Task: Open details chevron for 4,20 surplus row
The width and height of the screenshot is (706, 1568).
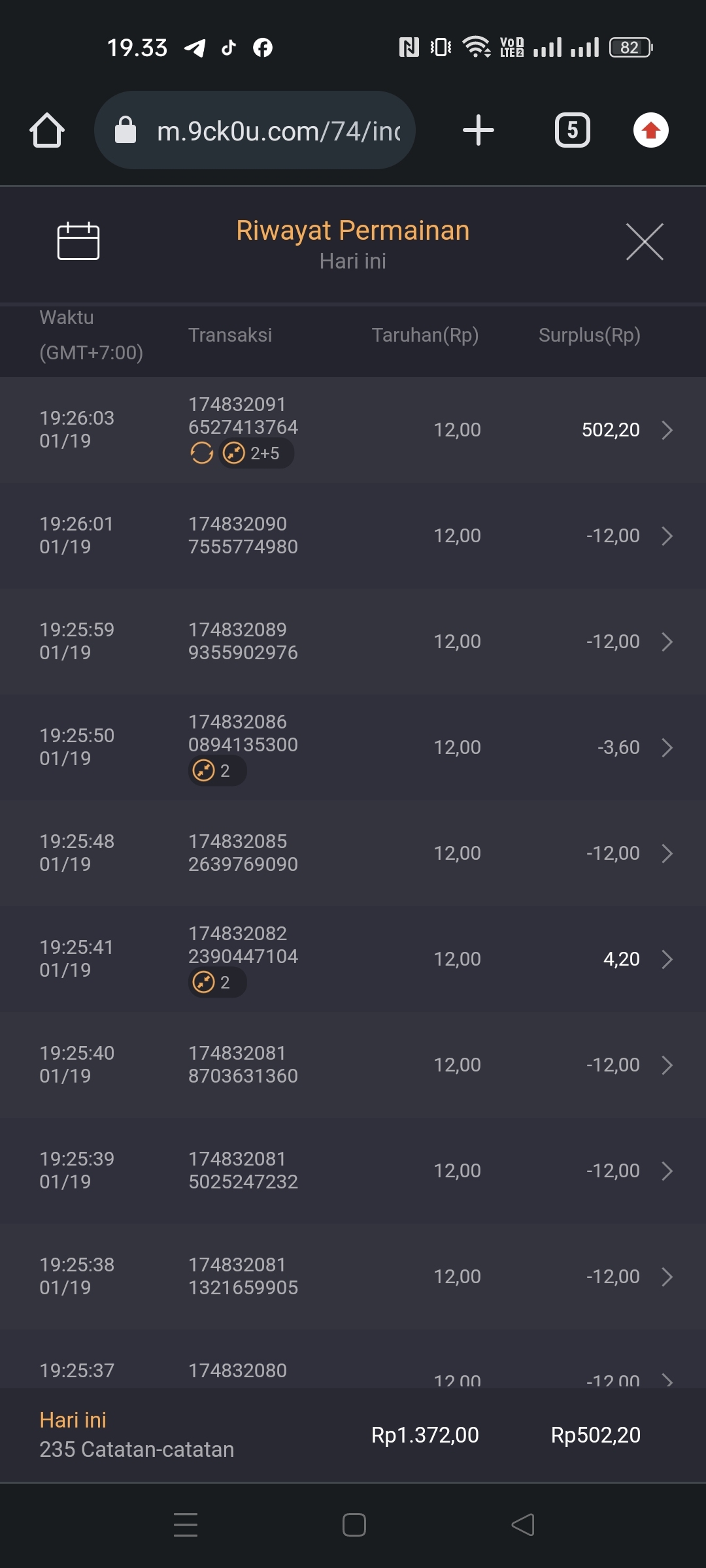Action: click(667, 959)
